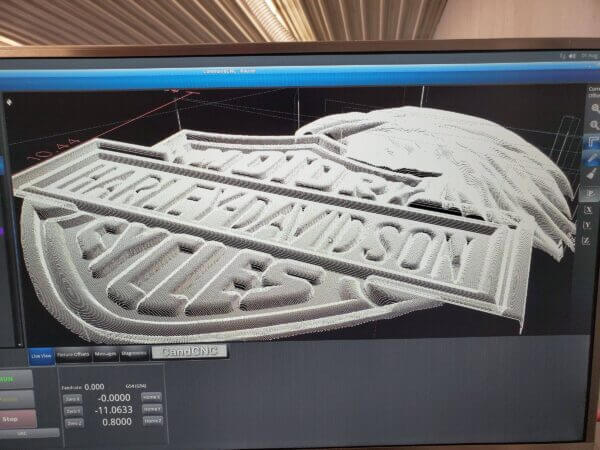Click the Home X button

[x=151, y=397]
